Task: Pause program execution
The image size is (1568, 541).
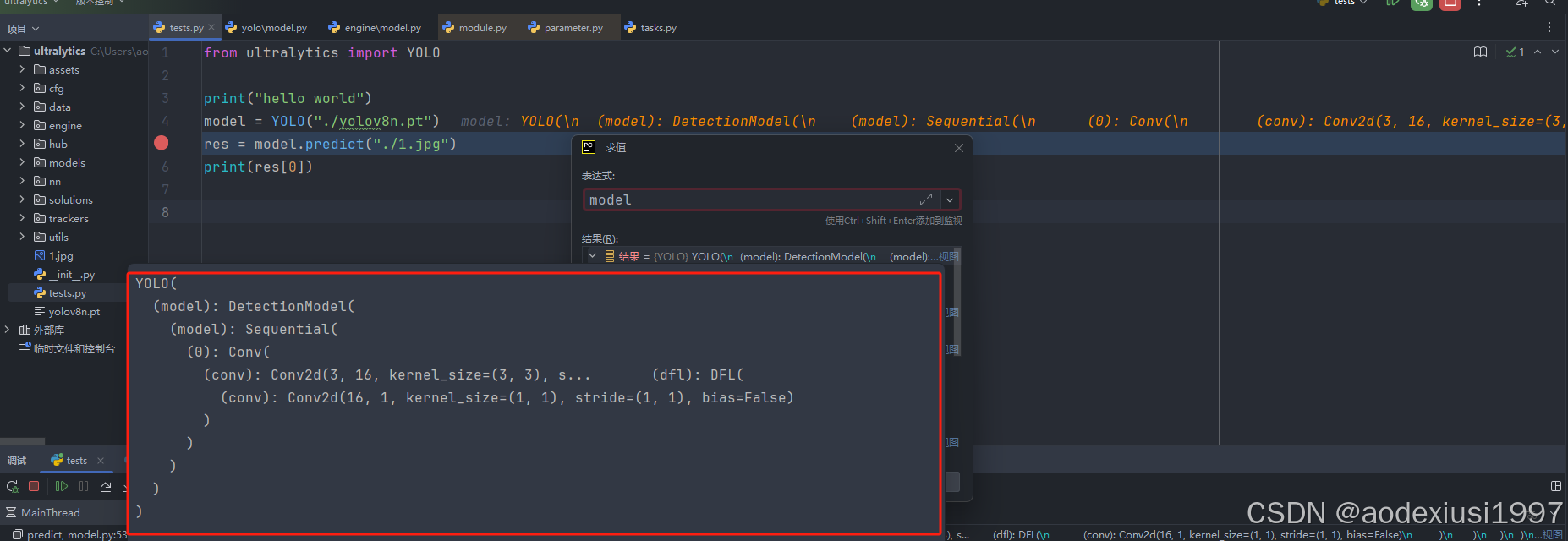Action: click(83, 486)
